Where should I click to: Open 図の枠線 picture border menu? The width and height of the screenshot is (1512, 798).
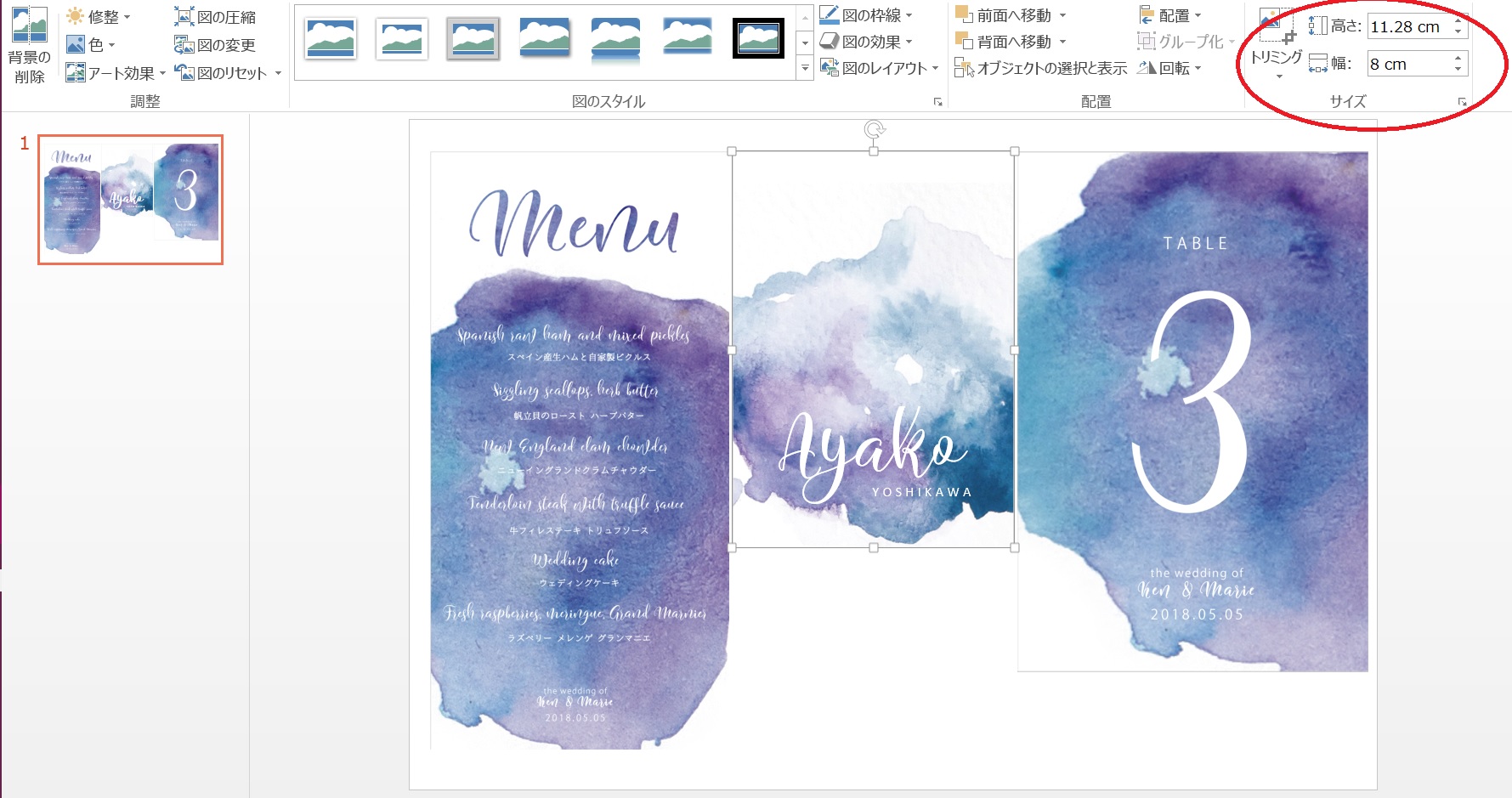click(865, 15)
